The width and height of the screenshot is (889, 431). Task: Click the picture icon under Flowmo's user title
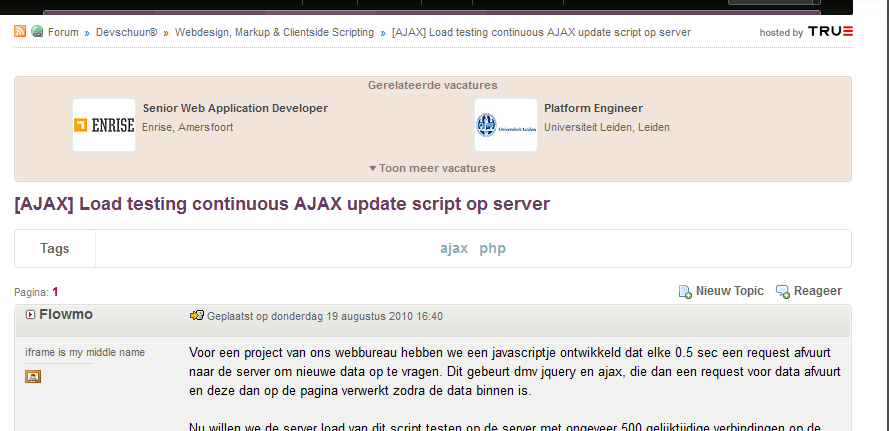click(33, 376)
